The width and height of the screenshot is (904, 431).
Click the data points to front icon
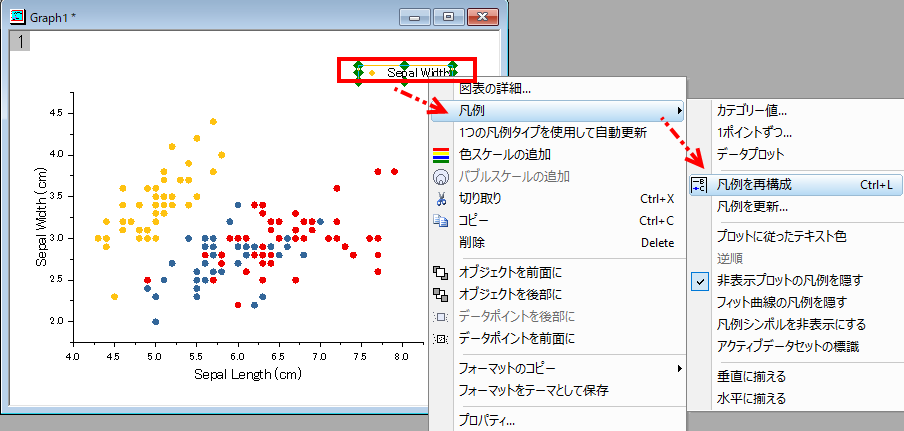click(x=441, y=338)
